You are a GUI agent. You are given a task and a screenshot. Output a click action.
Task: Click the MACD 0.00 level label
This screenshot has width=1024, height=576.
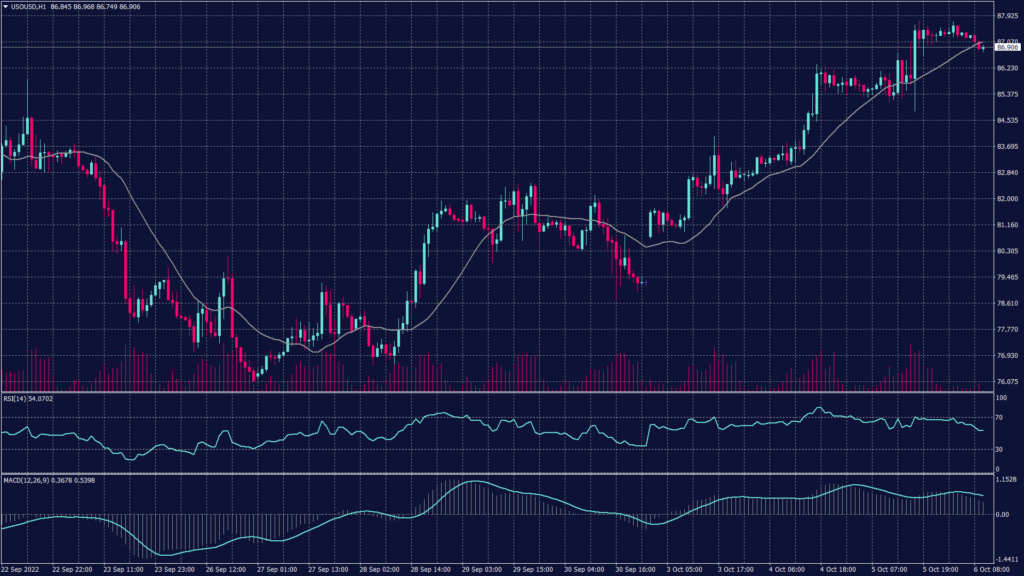click(1002, 514)
